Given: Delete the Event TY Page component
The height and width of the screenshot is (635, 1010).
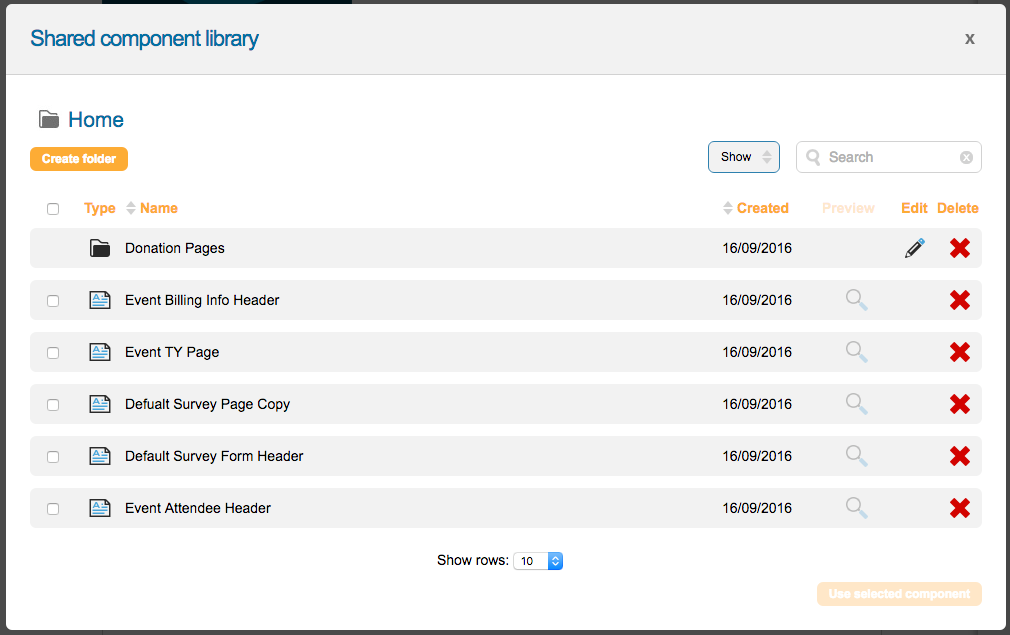Looking at the screenshot, I should tap(959, 352).
